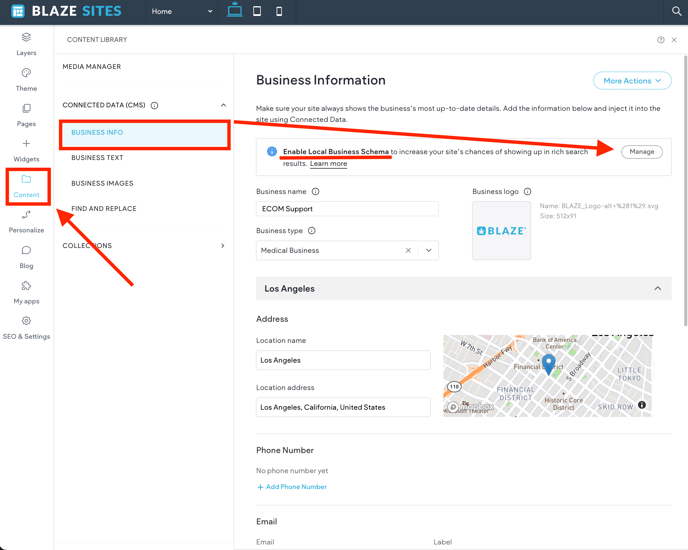Select Find and Replace item
This screenshot has width=688, height=550.
click(103, 209)
